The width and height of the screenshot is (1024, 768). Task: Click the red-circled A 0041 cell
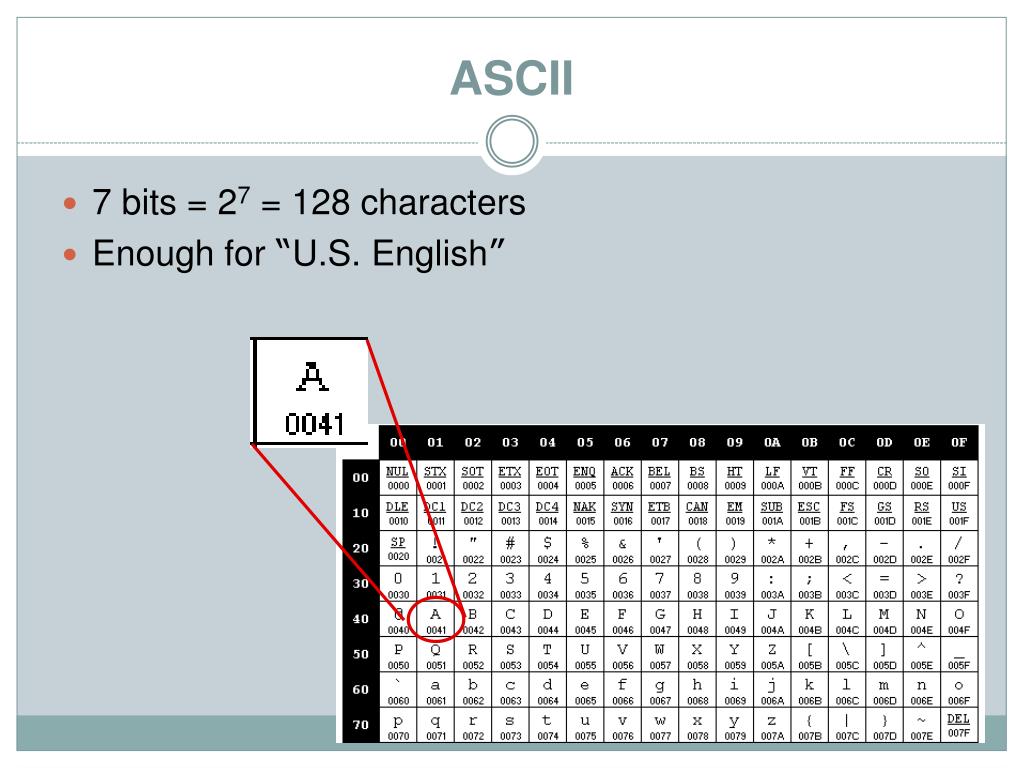[436, 620]
